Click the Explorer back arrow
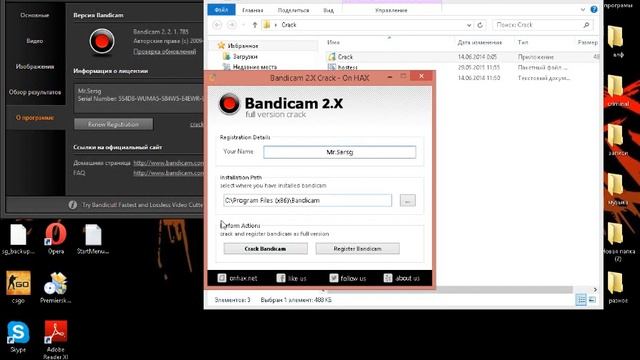Screen dimensions: 640x360 pos(217,25)
